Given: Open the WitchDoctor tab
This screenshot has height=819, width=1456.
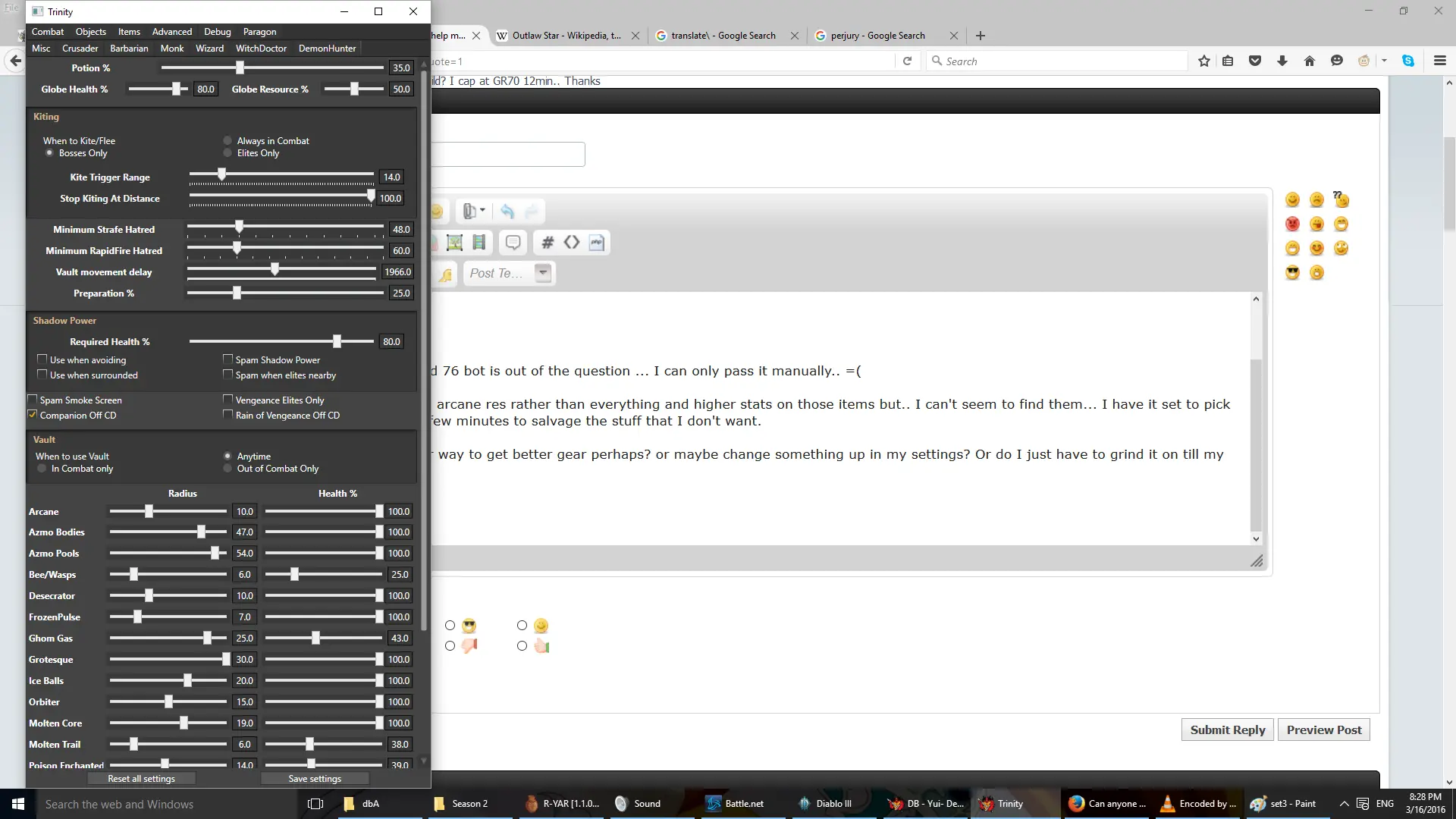Looking at the screenshot, I should [x=261, y=48].
